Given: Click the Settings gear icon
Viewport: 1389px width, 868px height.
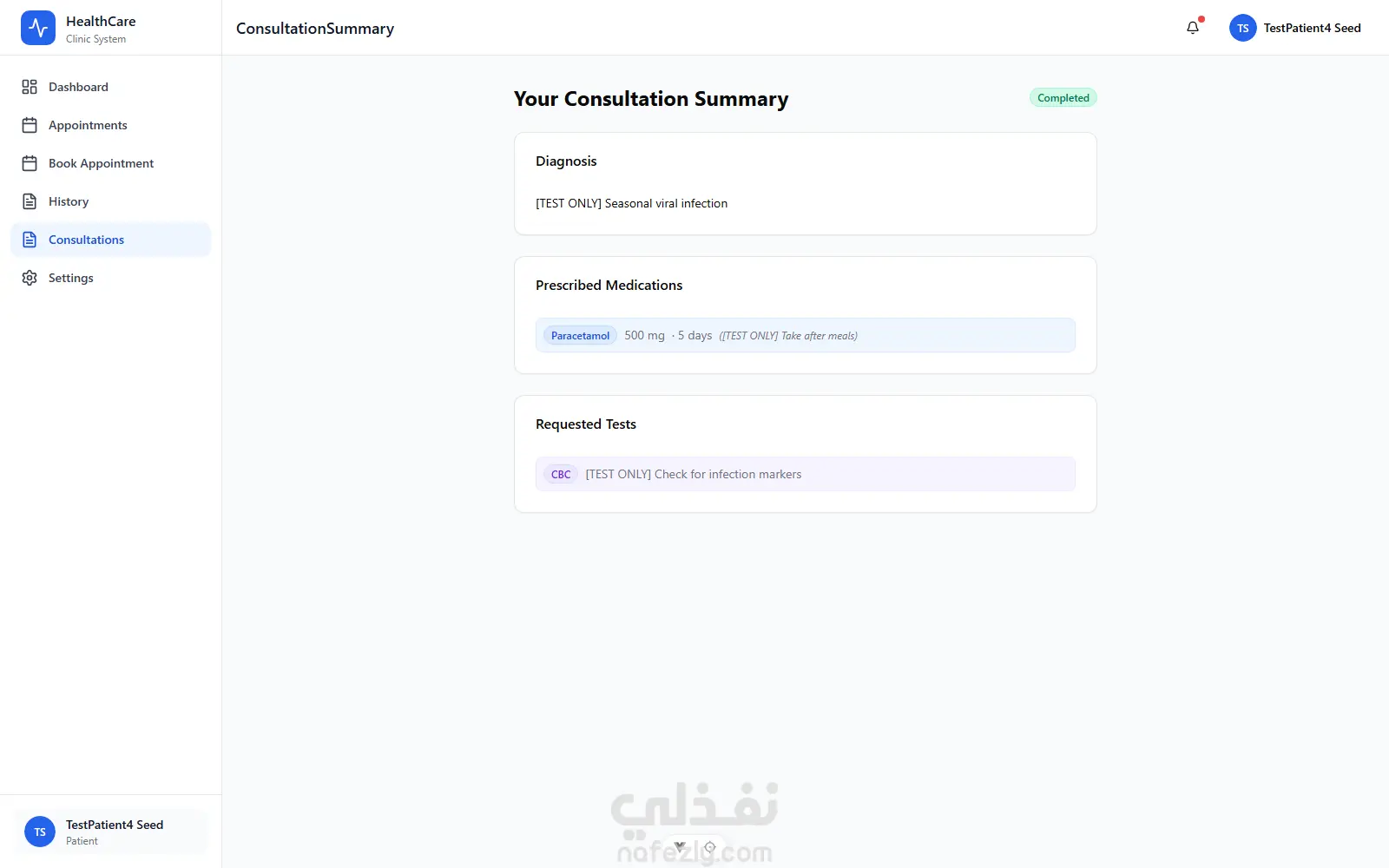Looking at the screenshot, I should tap(30, 278).
